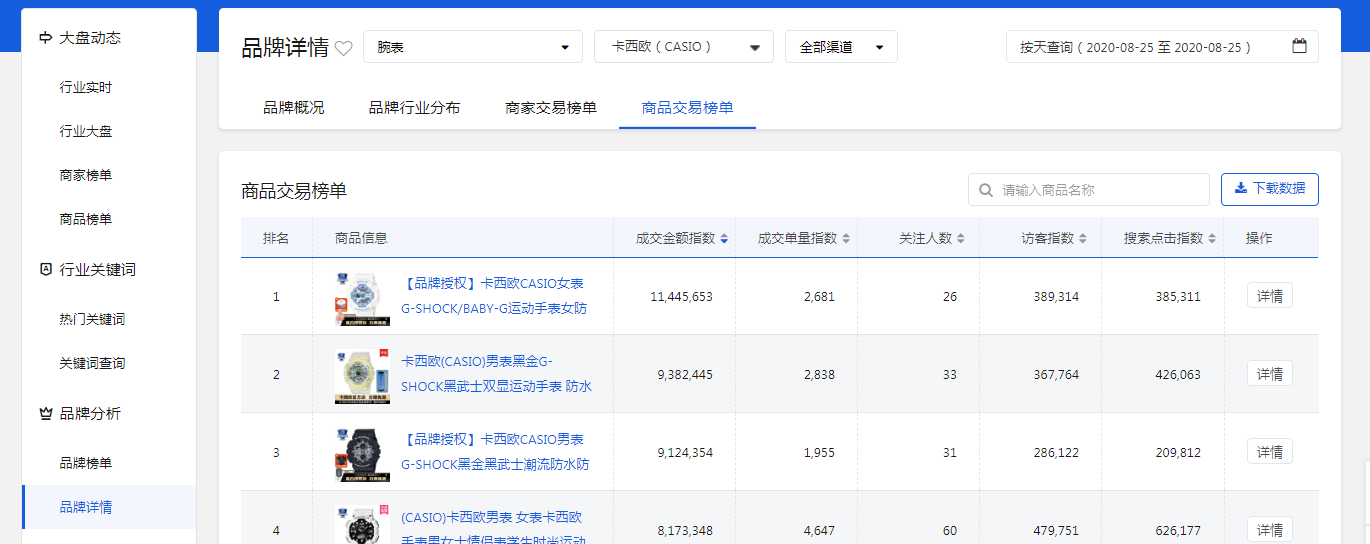Viewport: 1370px width, 544px height.
Task: Click the crown icon beside 品牌分析
Action: coord(45,413)
